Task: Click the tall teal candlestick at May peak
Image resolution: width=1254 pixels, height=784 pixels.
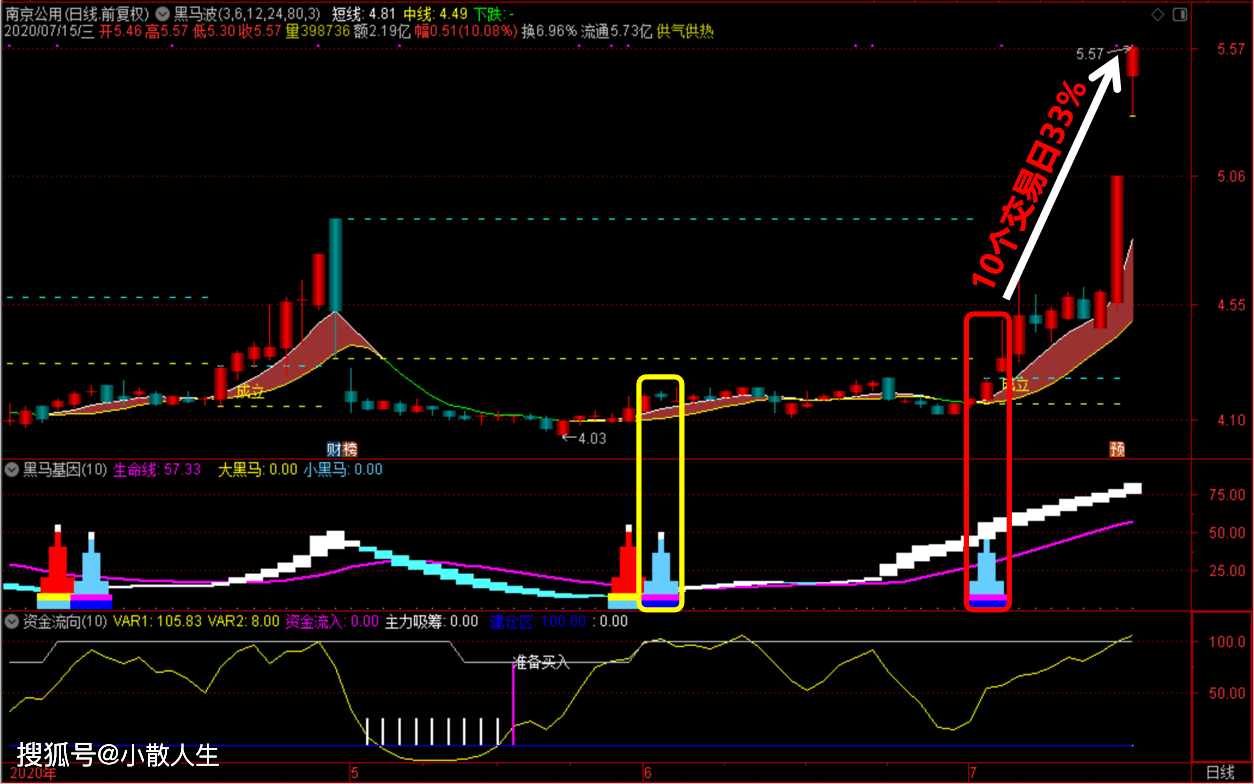Action: (335, 265)
